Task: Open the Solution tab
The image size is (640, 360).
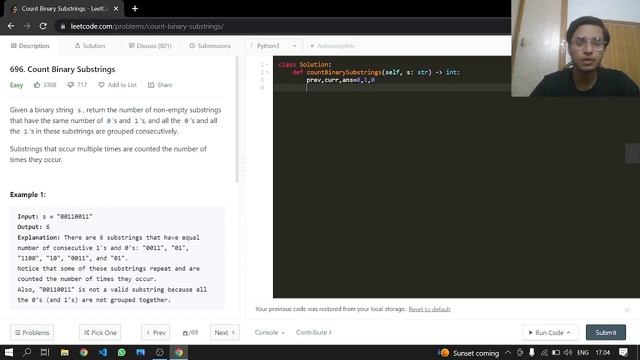Action: pos(90,46)
